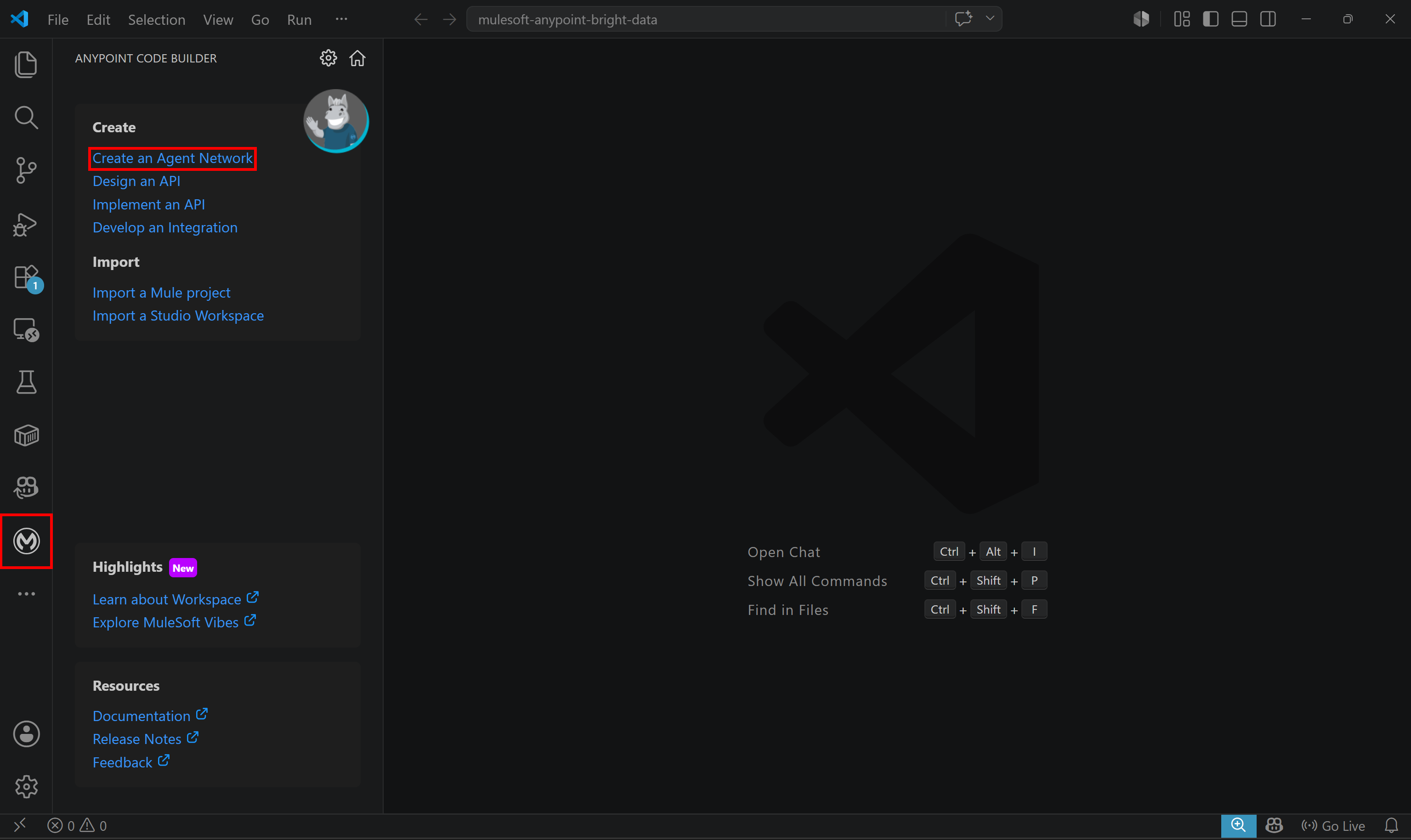Open notifications bell in status bar
Screen dimensions: 1411x840
[x=1391, y=826]
